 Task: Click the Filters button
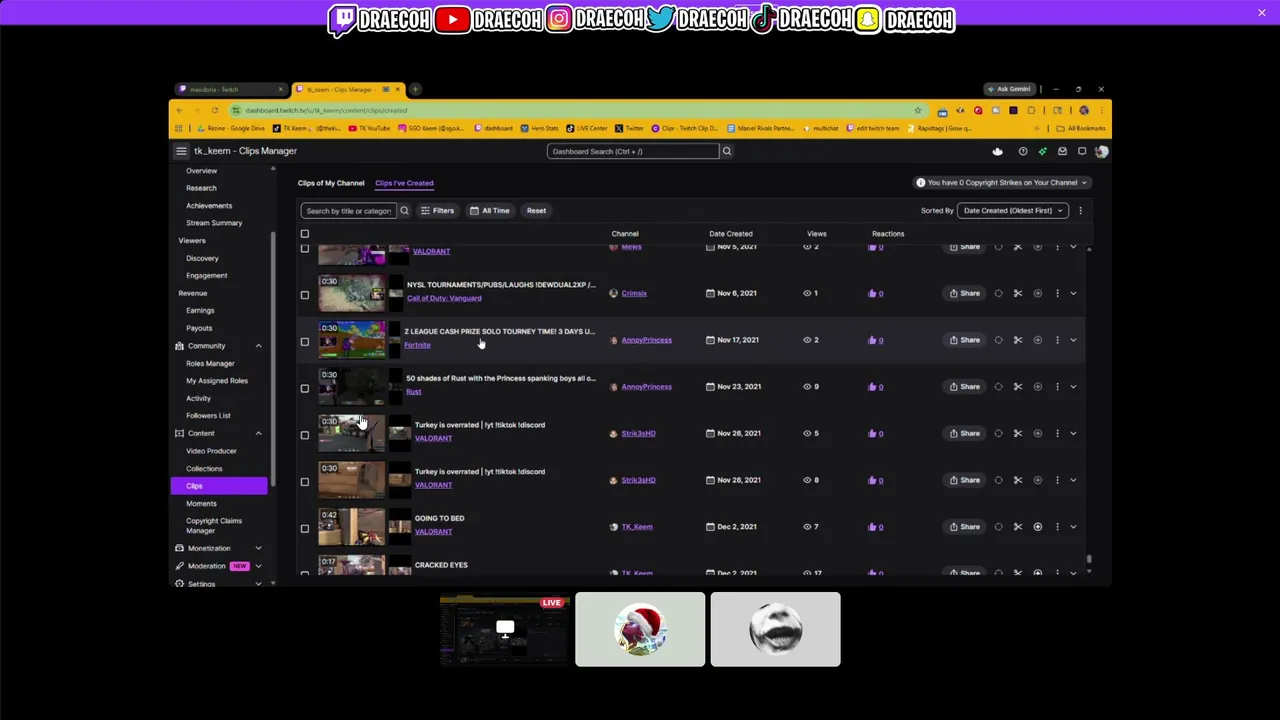pyautogui.click(x=437, y=210)
